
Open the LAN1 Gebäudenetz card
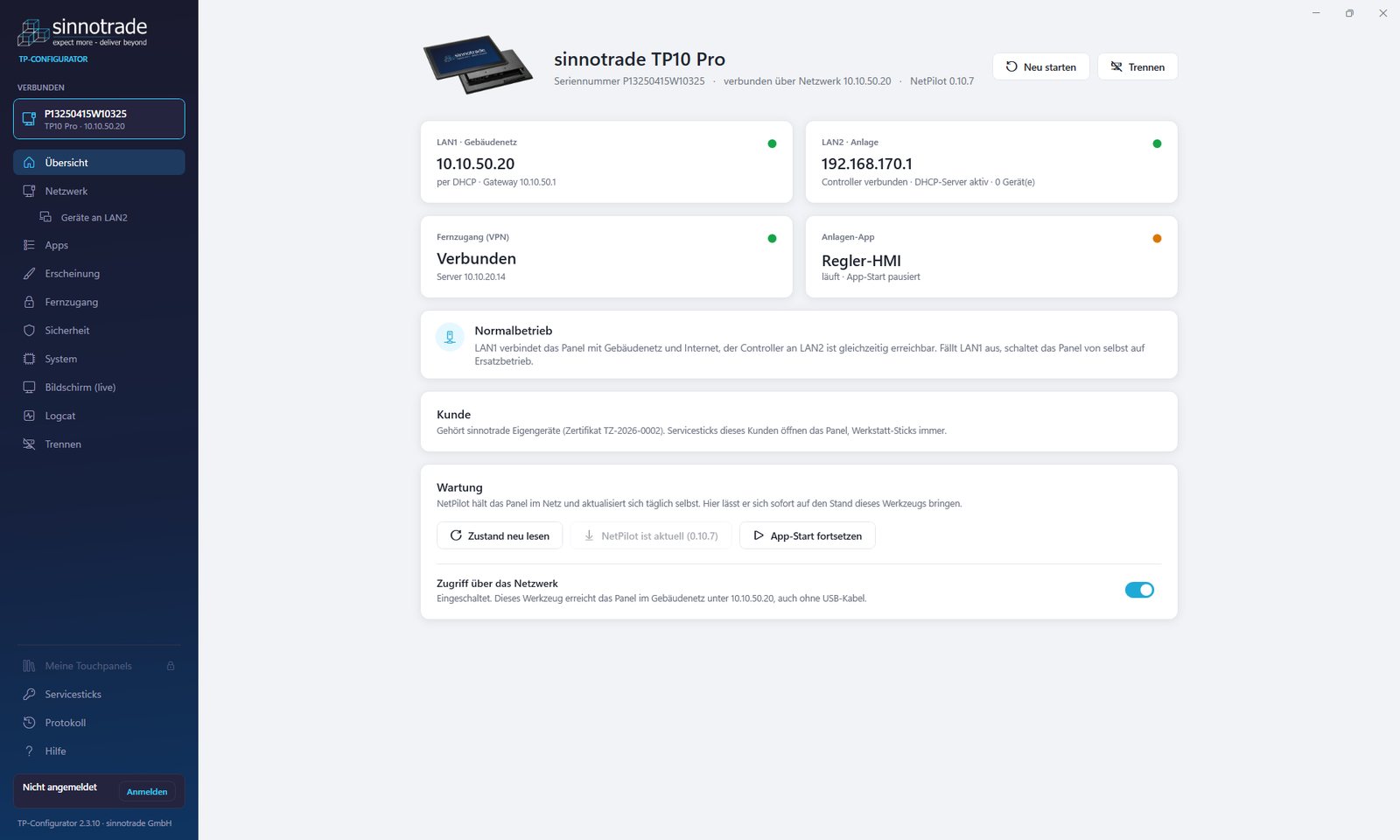[x=606, y=162]
